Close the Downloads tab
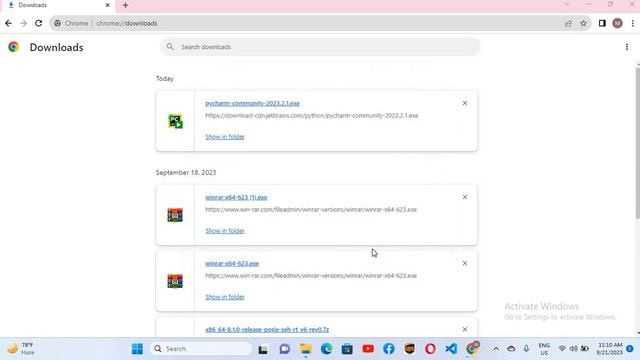Viewport: 640px width, 360px height. click(107, 5)
